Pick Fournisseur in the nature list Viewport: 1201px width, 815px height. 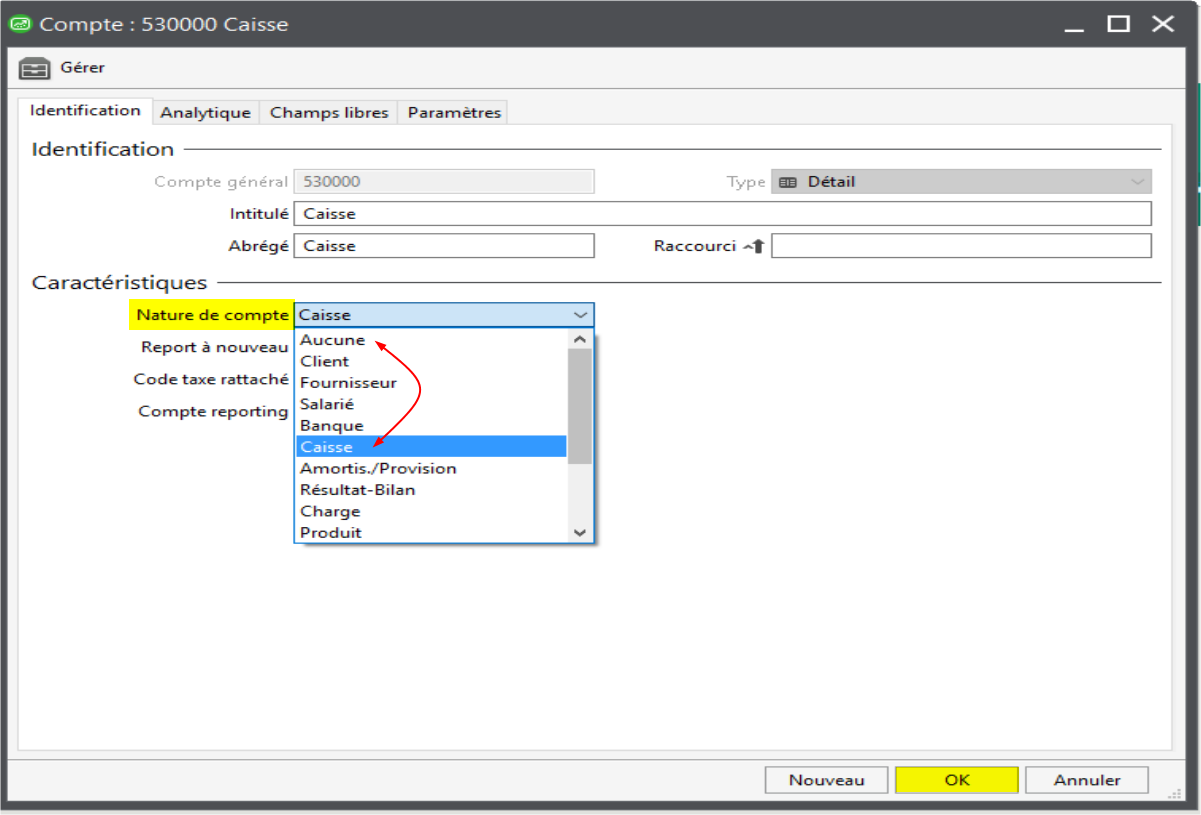[x=348, y=383]
